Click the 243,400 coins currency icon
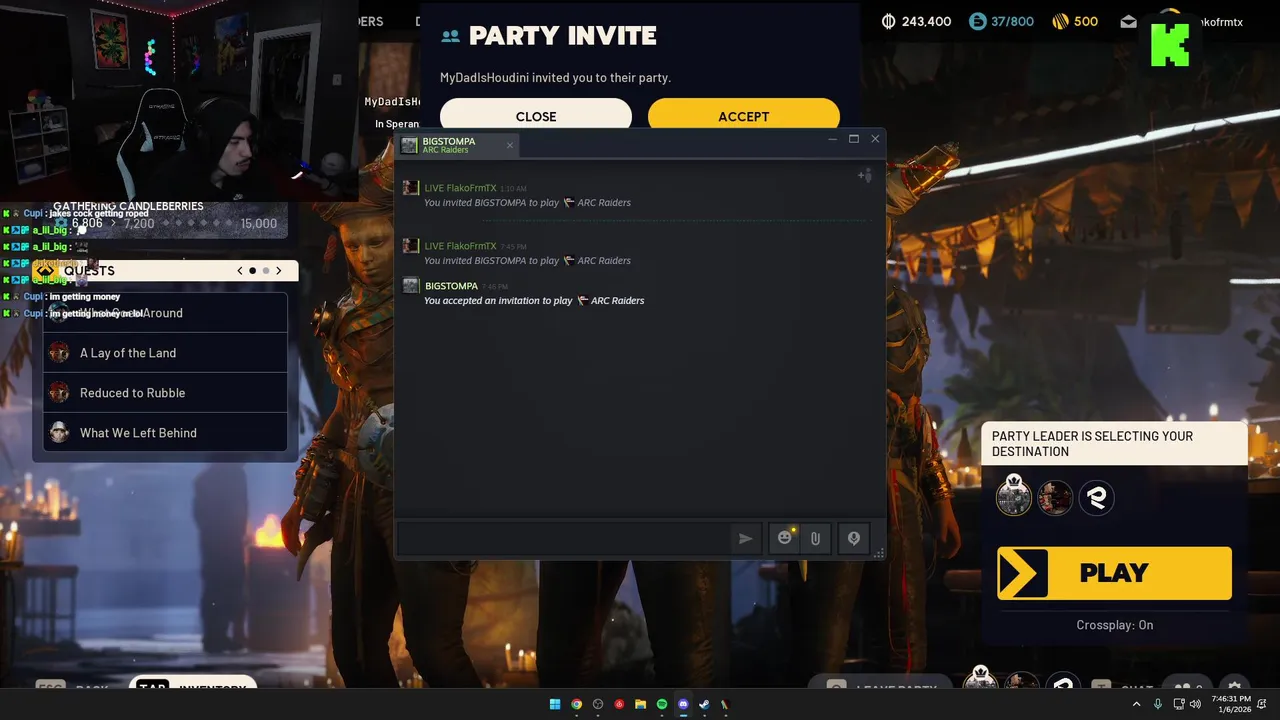Screen dimensions: 1280x720 pyautogui.click(x=888, y=21)
